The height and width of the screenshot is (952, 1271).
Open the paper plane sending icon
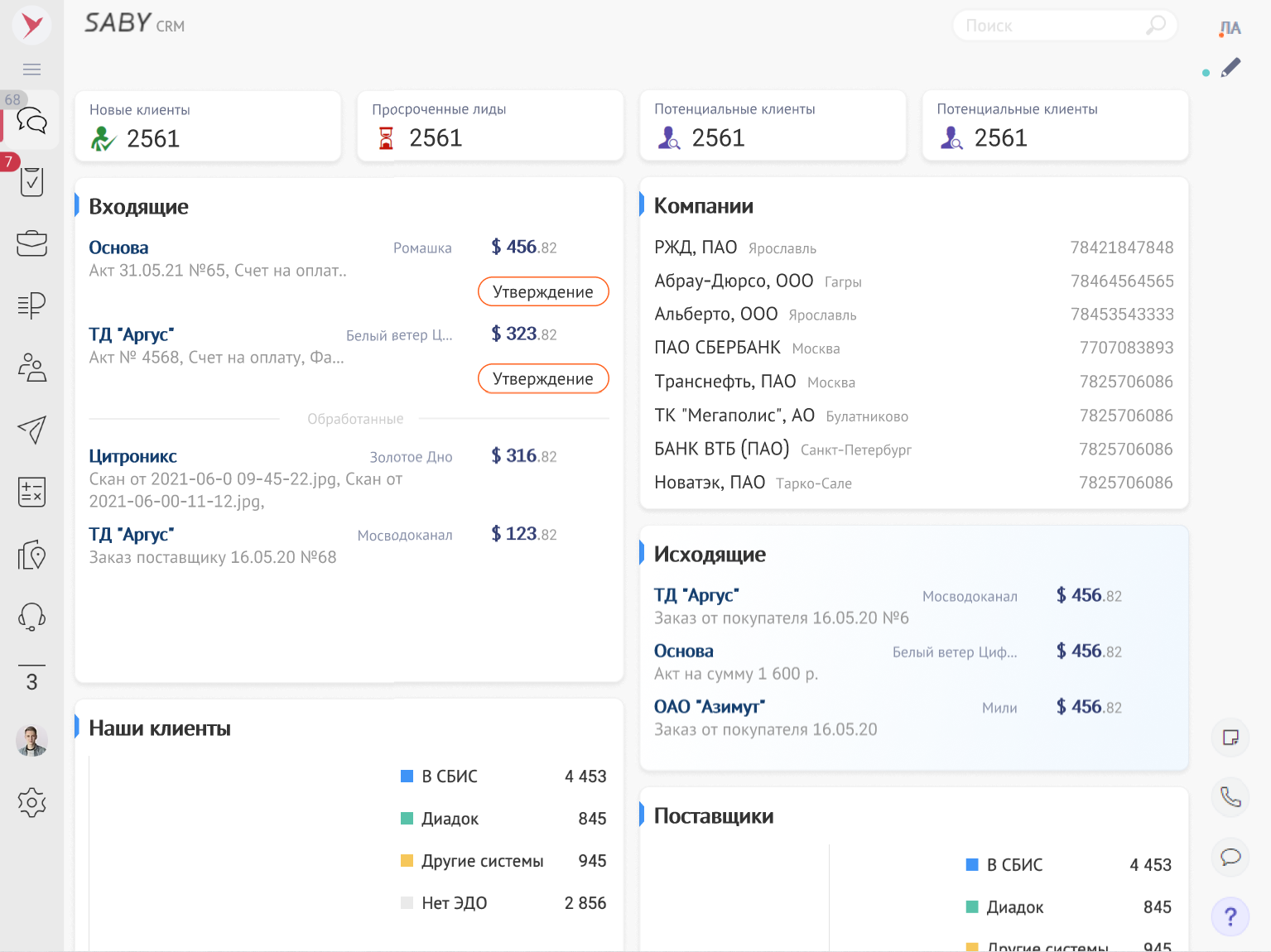(x=31, y=430)
